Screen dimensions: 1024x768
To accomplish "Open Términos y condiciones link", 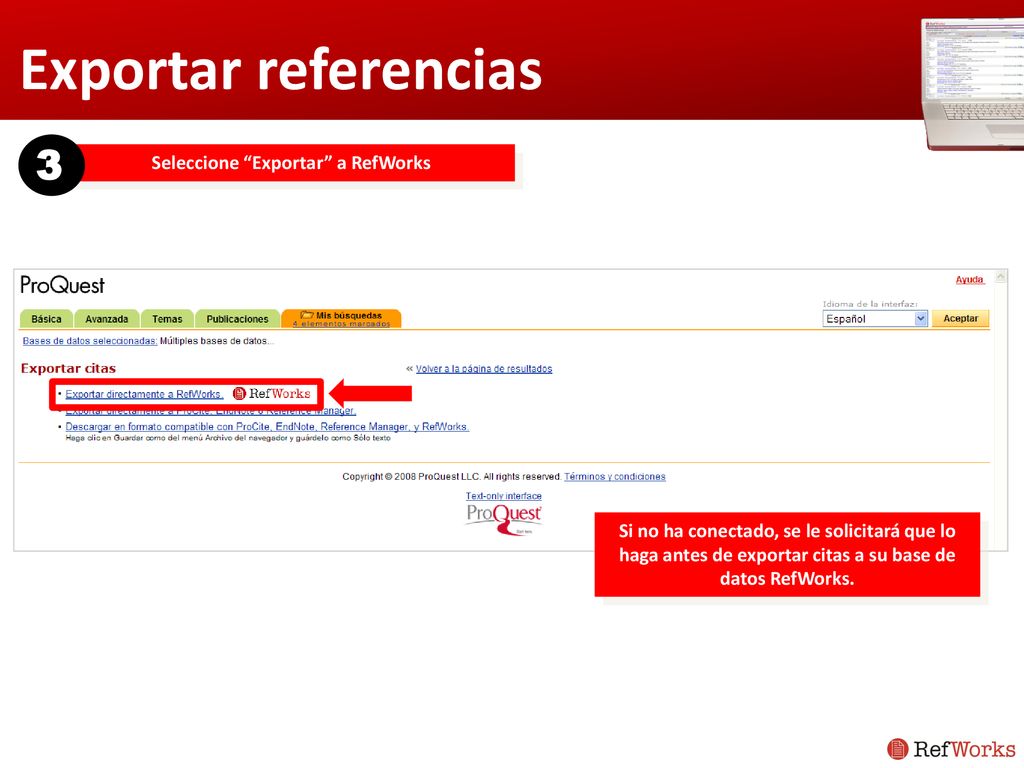I will [x=615, y=477].
